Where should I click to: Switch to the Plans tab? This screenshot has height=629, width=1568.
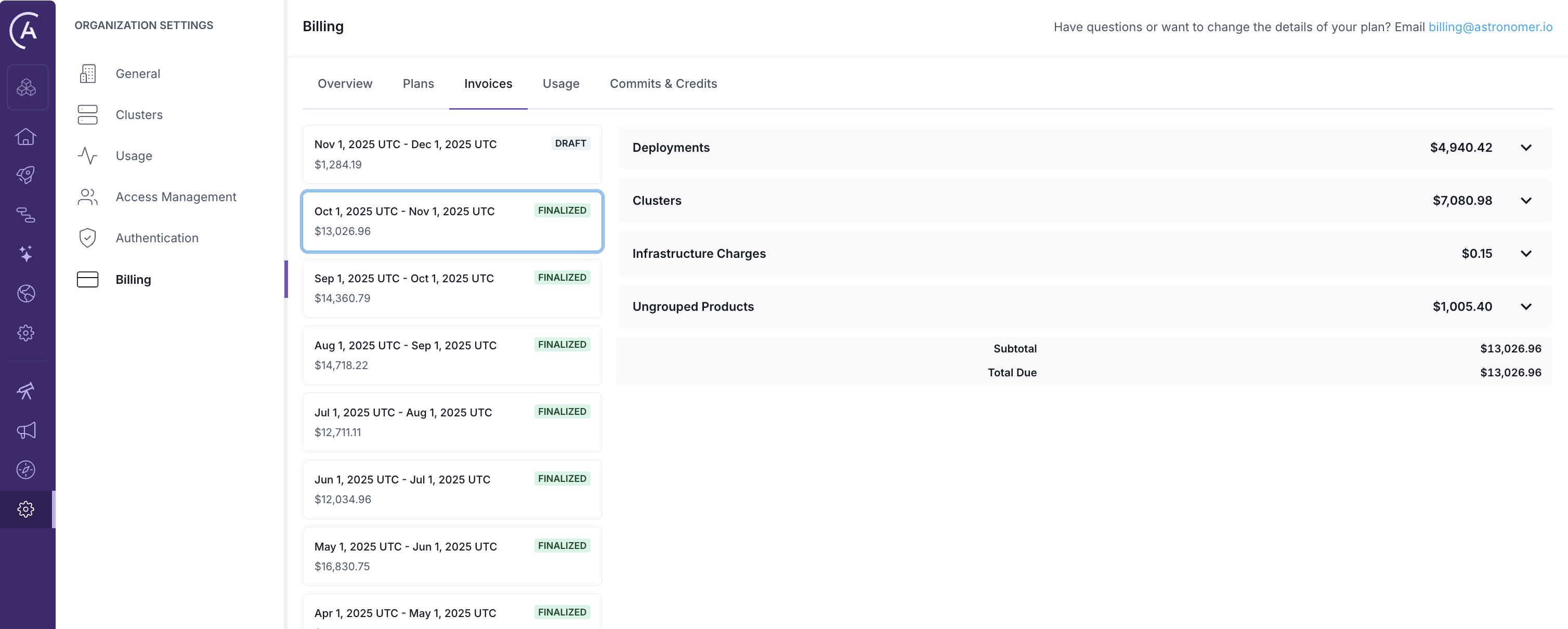pos(418,83)
